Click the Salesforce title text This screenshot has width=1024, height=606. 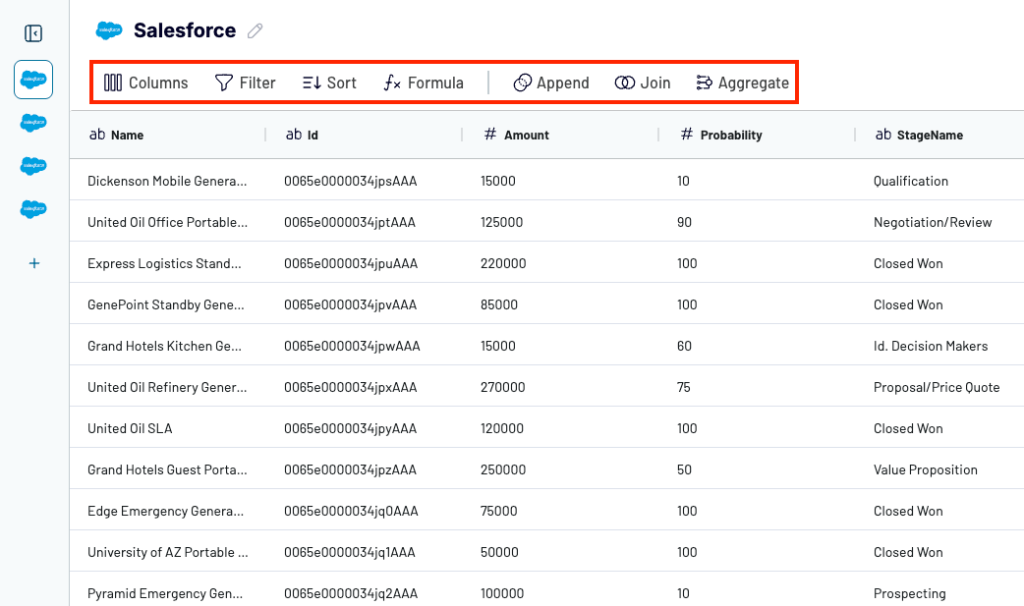point(185,30)
